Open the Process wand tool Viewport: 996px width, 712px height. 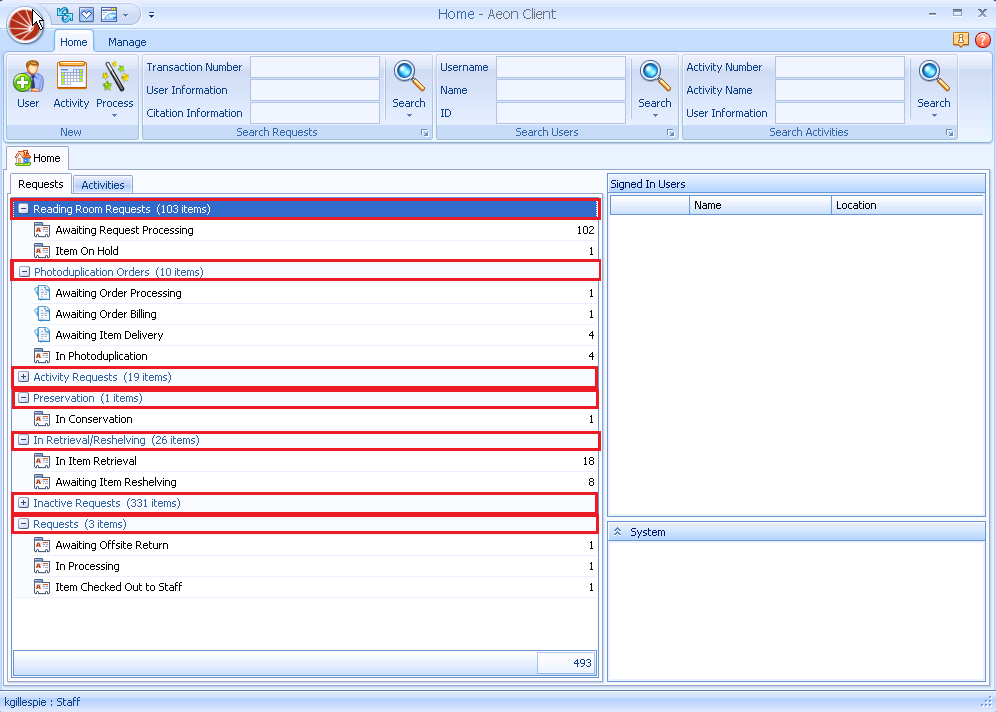tap(115, 85)
